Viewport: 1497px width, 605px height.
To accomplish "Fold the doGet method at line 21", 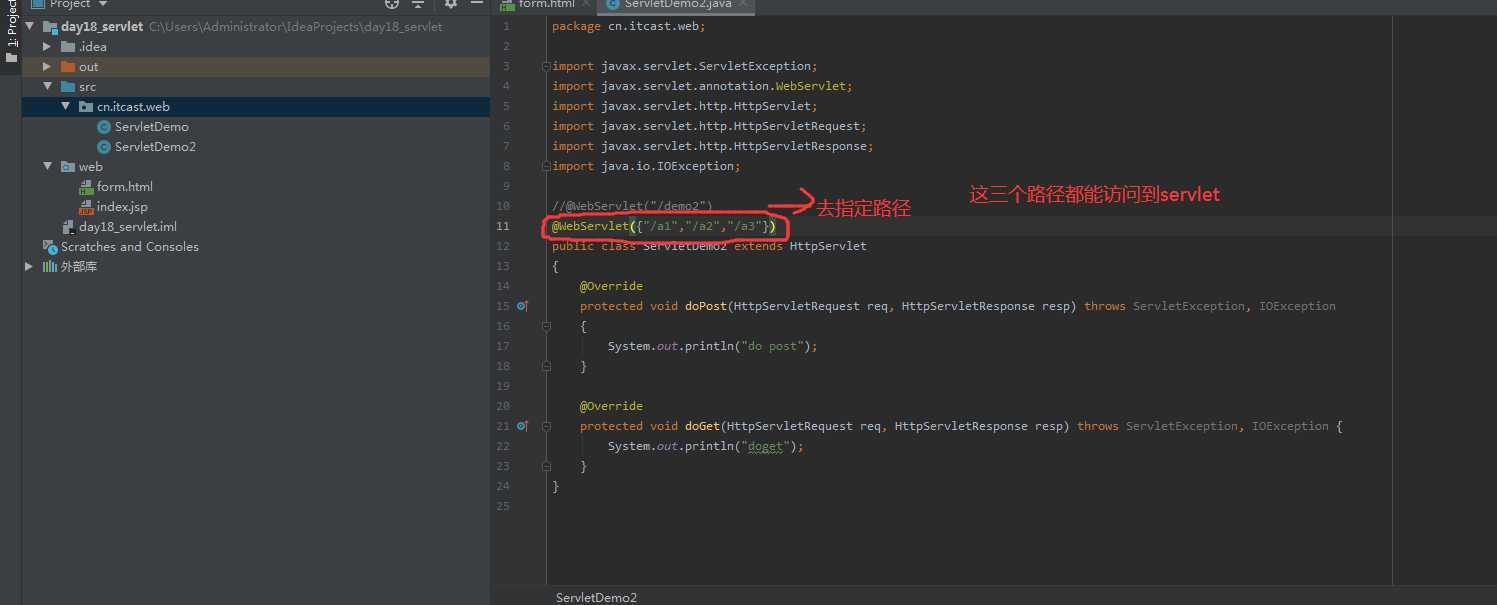I will pos(546,426).
